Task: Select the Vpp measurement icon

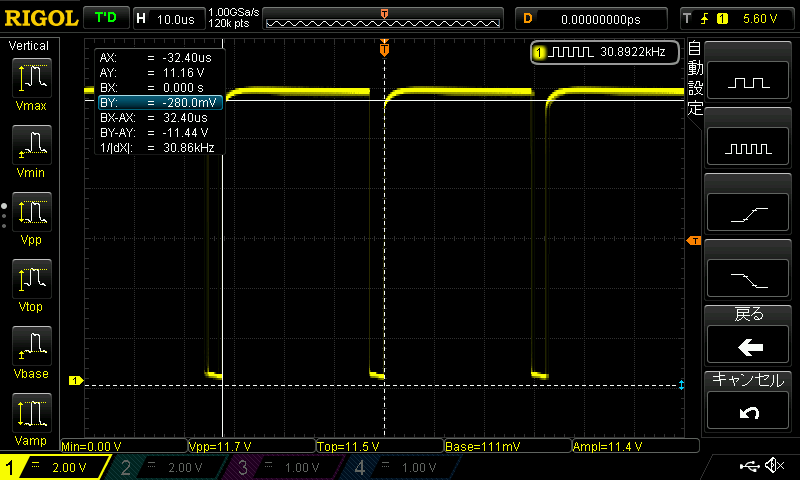Action: (x=32, y=212)
